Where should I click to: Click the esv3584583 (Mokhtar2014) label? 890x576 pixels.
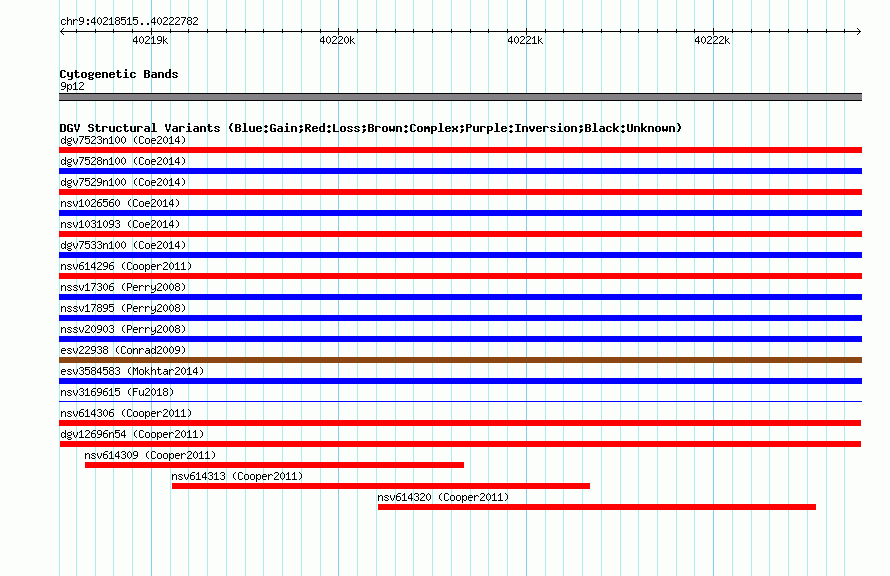pyautogui.click(x=132, y=371)
